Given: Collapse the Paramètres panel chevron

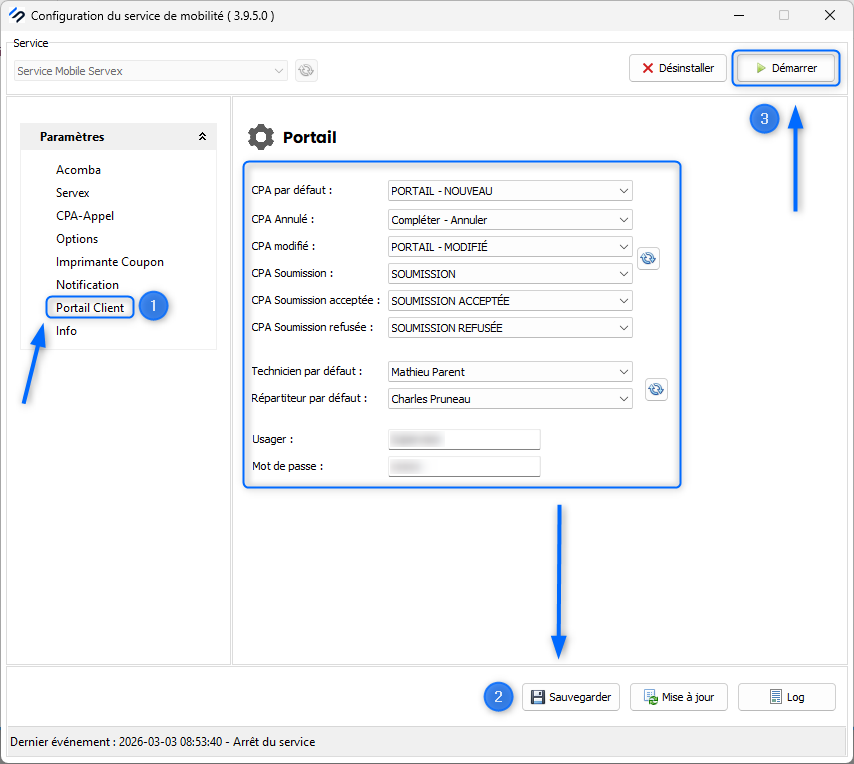Looking at the screenshot, I should click(x=202, y=137).
